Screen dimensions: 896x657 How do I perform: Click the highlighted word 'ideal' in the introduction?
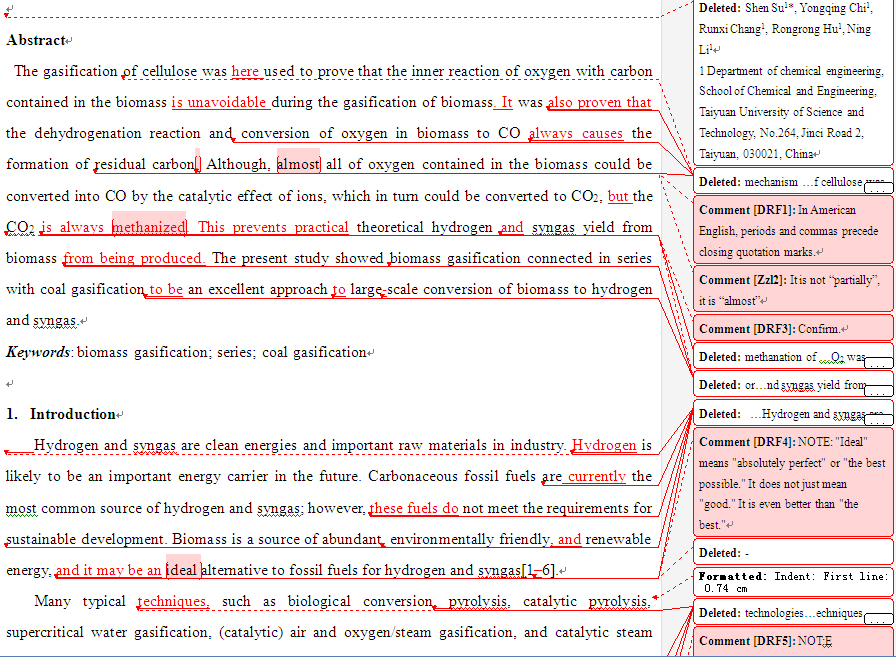click(185, 570)
